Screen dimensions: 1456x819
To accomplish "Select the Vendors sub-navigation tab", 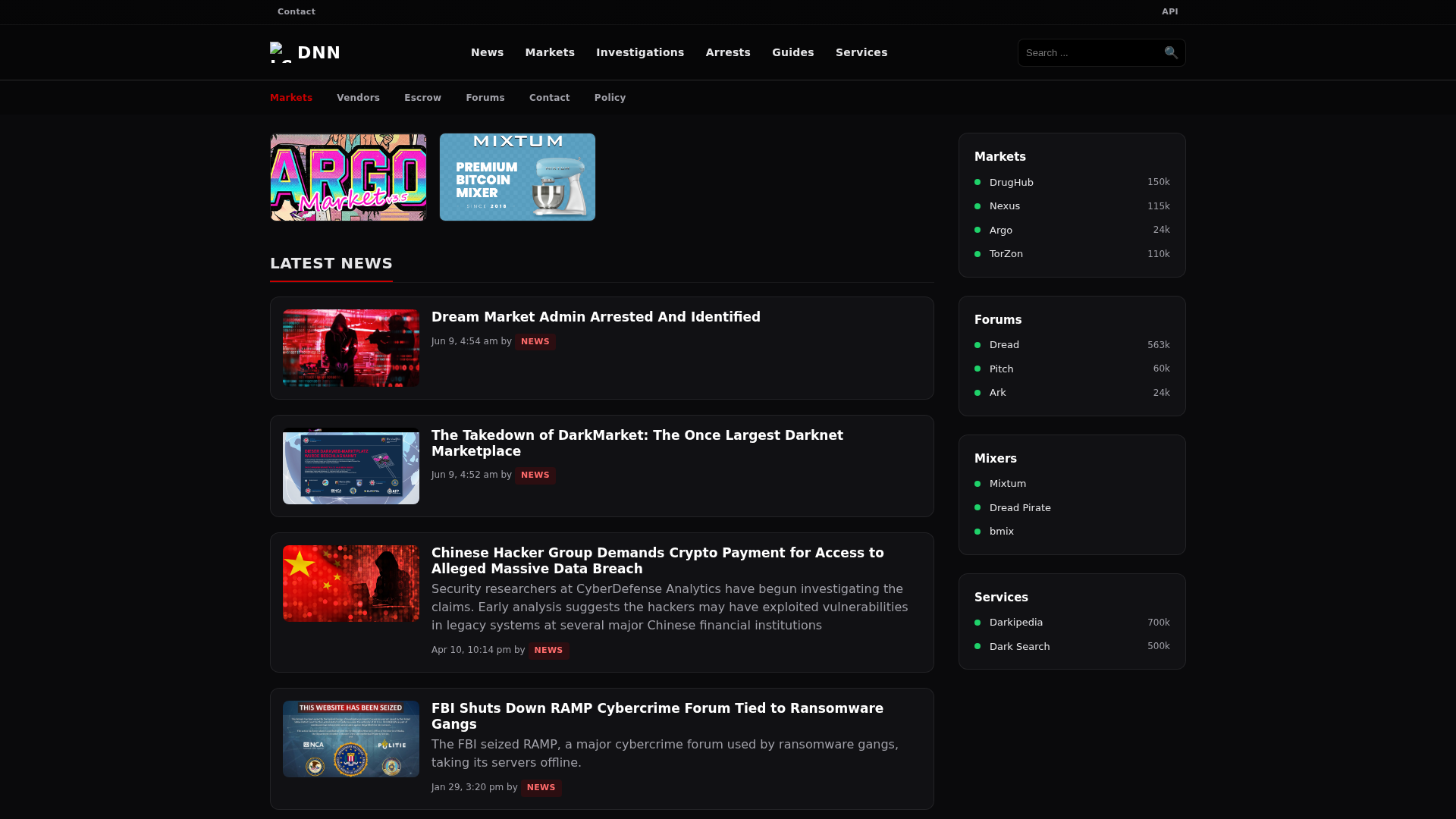I will pyautogui.click(x=358, y=98).
